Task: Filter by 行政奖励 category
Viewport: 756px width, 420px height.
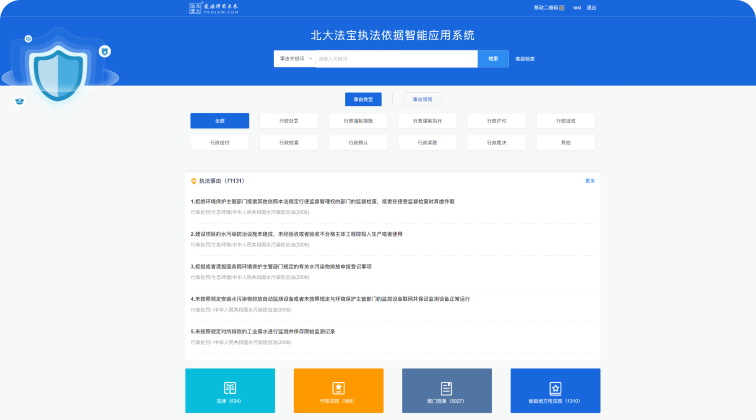Action: pos(427,143)
